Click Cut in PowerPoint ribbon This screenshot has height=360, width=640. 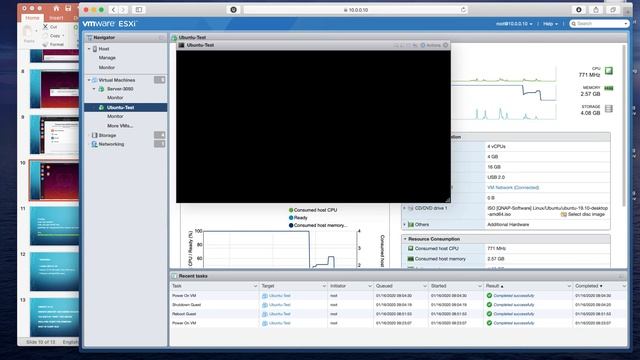click(x=50, y=27)
